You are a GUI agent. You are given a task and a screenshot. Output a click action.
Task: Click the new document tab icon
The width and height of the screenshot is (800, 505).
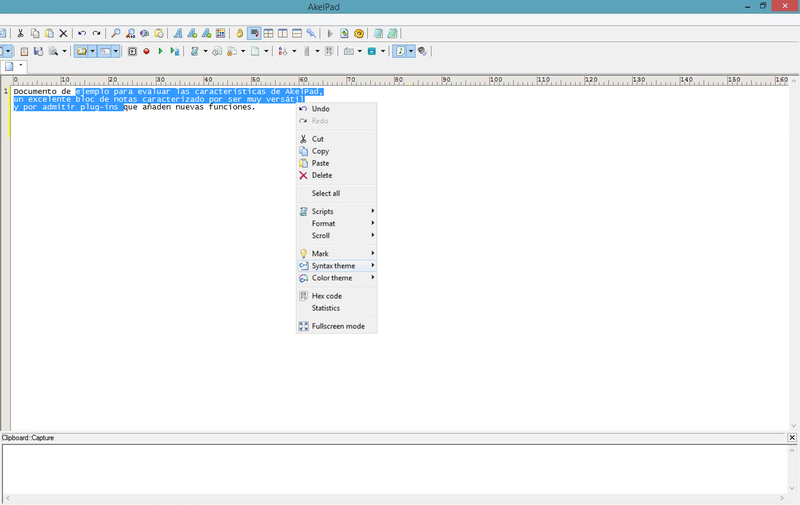(9, 66)
